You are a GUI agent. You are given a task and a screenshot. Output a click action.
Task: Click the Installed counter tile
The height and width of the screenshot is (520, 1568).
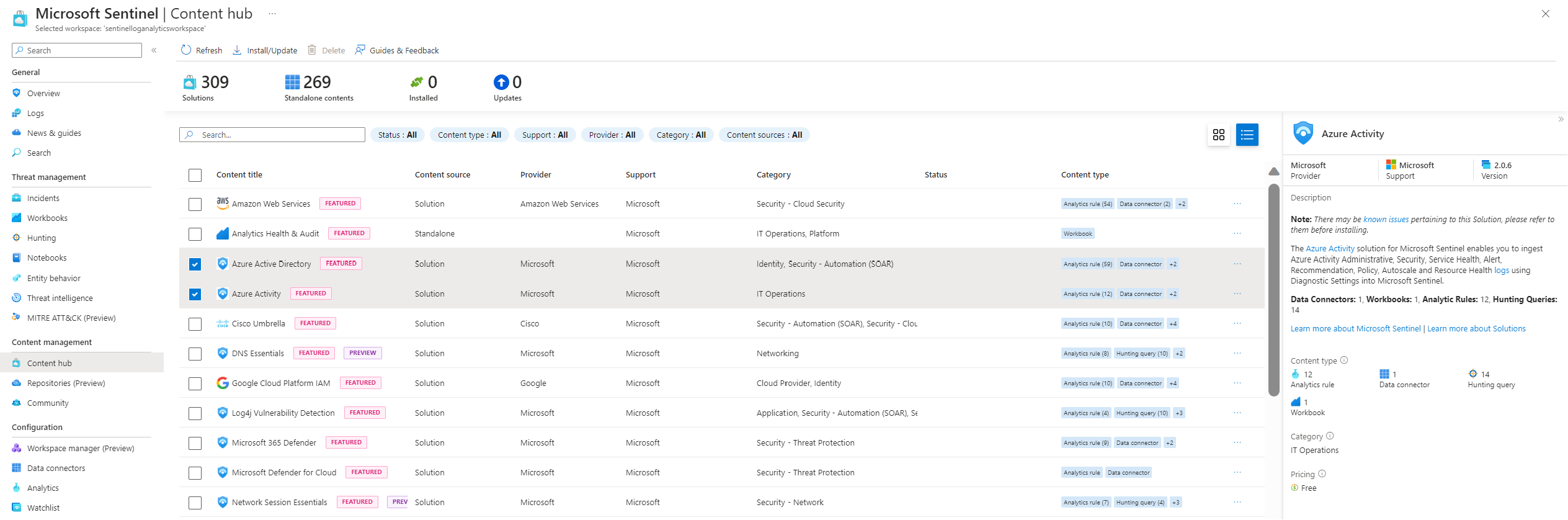point(424,88)
